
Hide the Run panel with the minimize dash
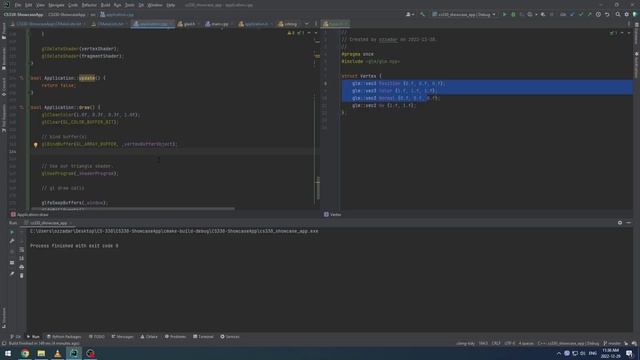coord(629,222)
